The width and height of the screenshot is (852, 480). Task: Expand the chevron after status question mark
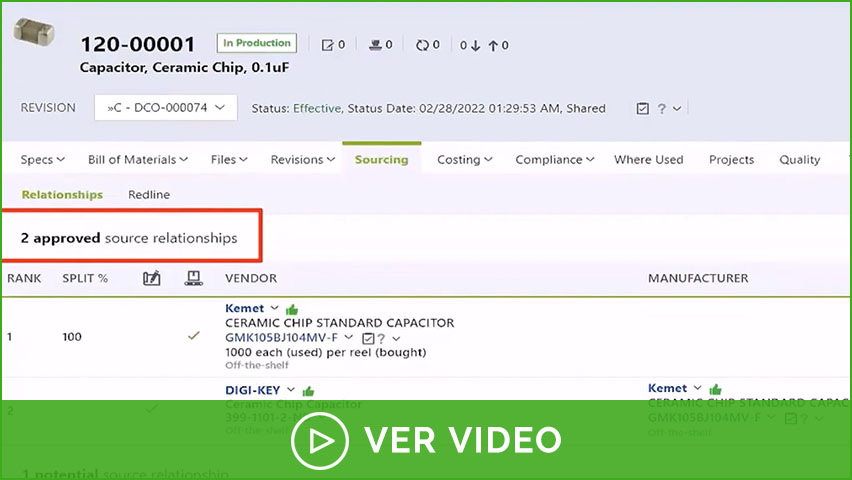677,109
